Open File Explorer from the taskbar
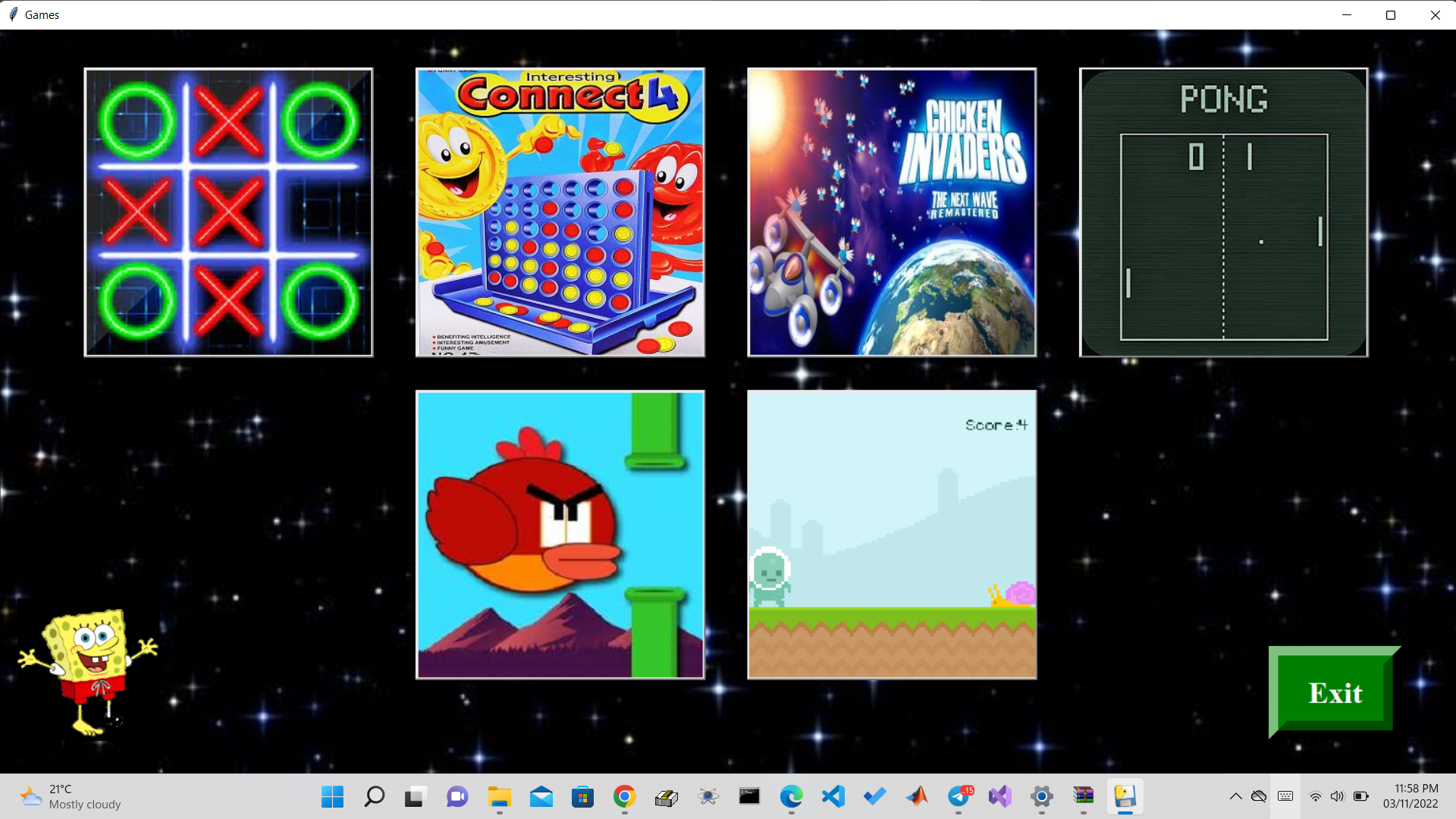Image resolution: width=1456 pixels, height=819 pixels. click(x=499, y=796)
